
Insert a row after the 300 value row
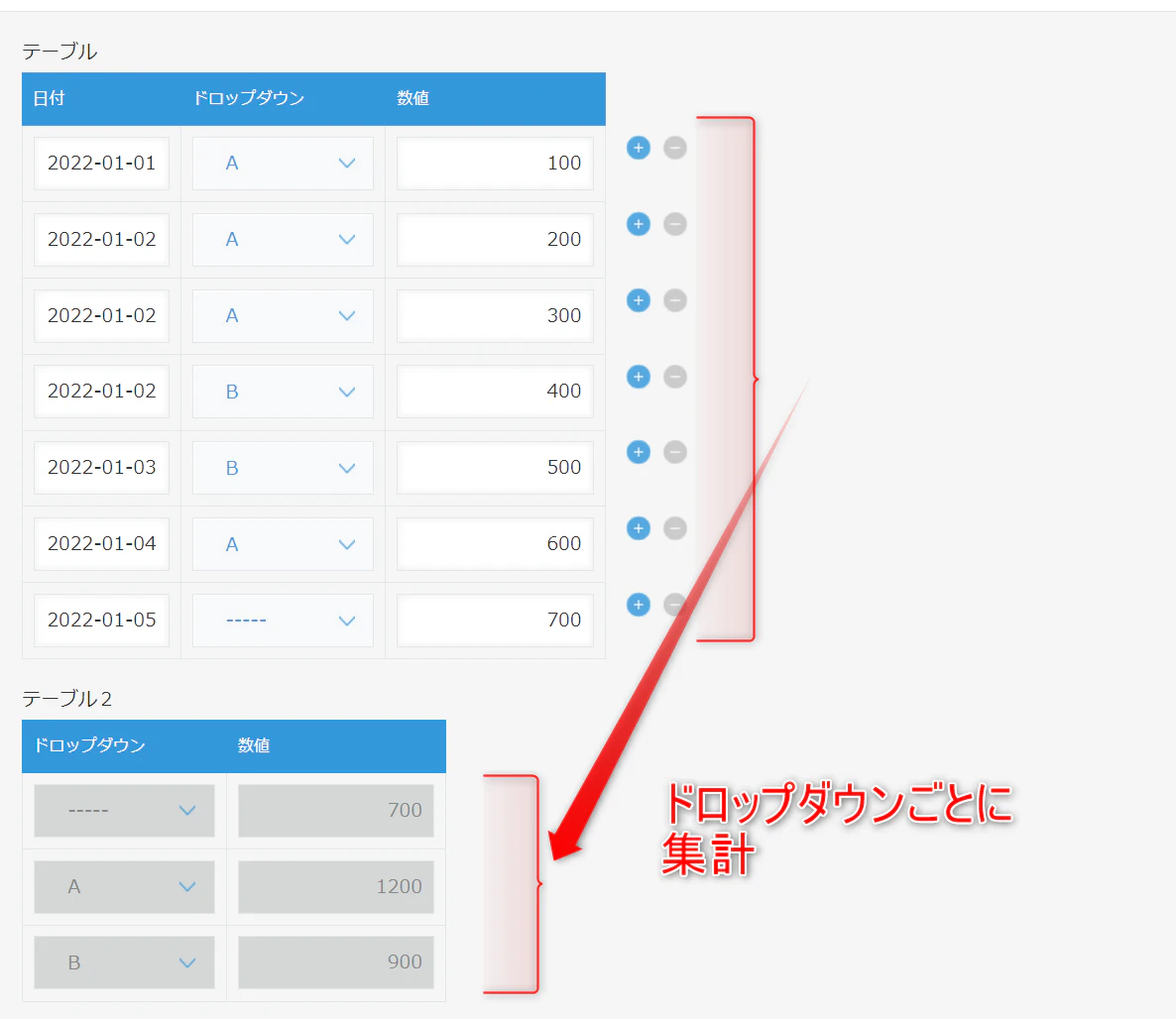click(639, 300)
